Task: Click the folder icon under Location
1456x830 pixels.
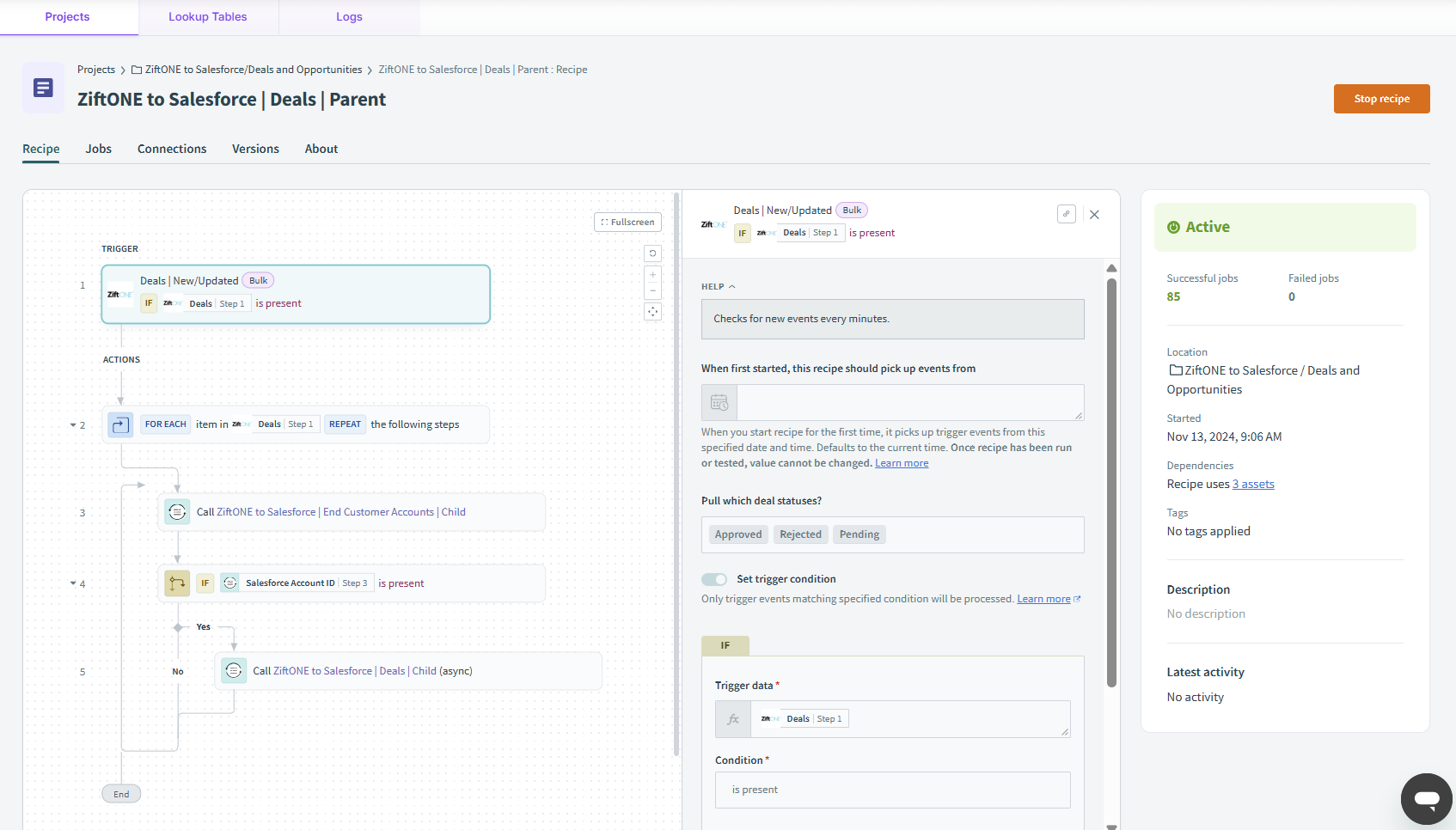Action: (1176, 370)
